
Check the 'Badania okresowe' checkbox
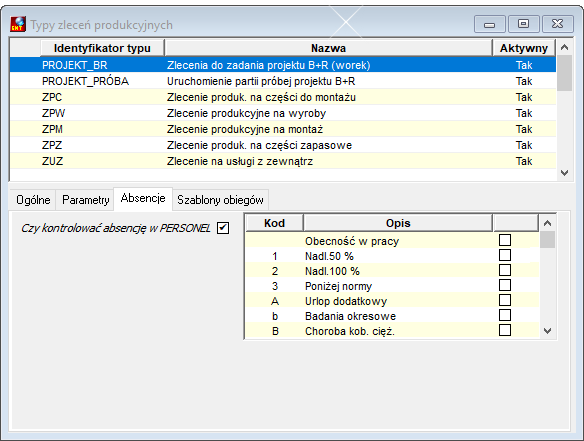[x=505, y=315]
